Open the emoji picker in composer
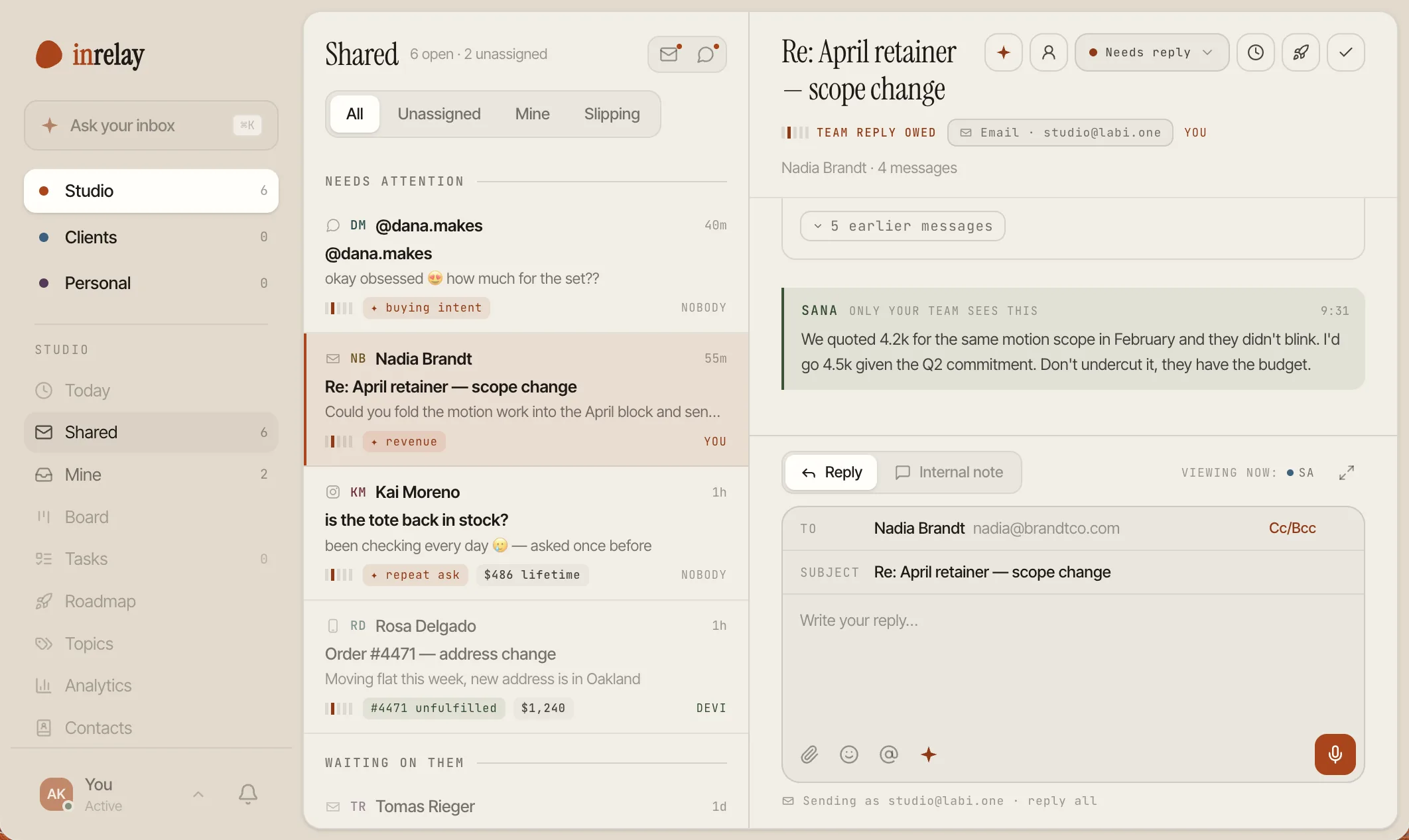This screenshot has width=1409, height=840. pos(849,754)
